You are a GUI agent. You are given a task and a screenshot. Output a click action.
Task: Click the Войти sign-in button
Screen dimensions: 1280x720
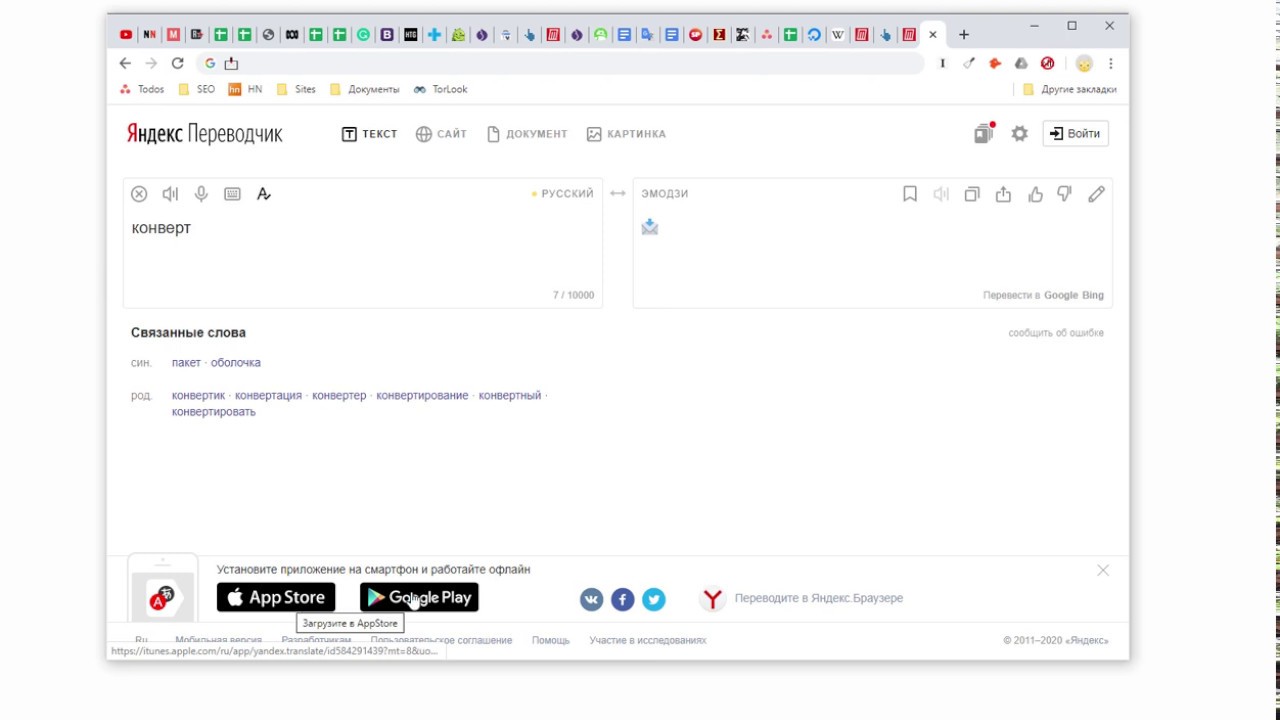[1075, 133]
